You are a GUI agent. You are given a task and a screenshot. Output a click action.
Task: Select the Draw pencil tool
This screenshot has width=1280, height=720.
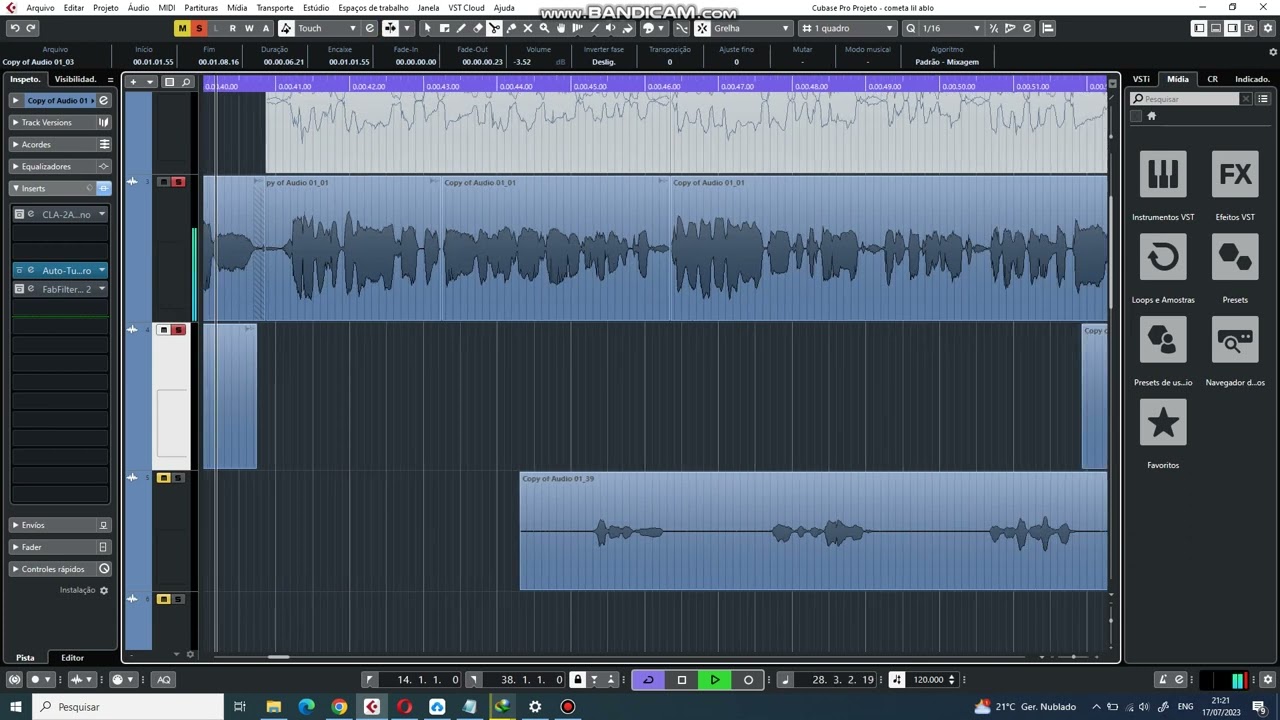[461, 28]
